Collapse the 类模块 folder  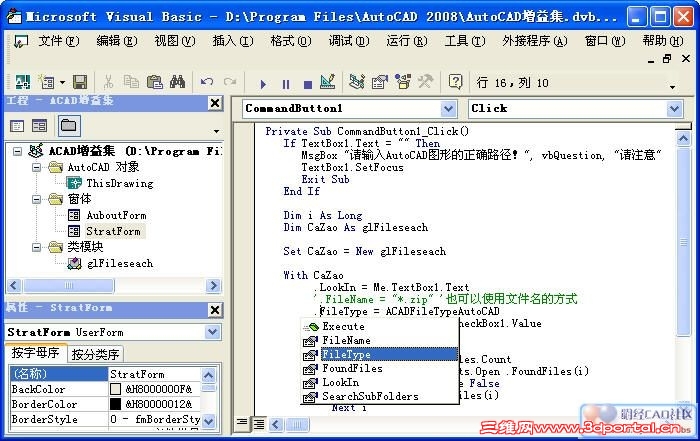(37, 247)
